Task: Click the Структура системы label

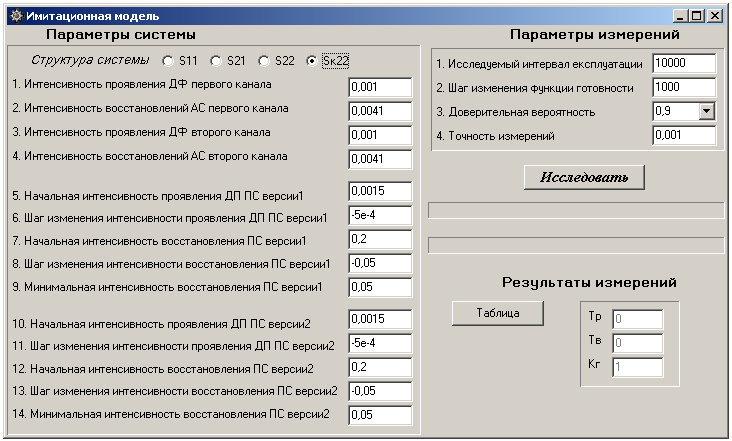Action: pyautogui.click(x=90, y=60)
